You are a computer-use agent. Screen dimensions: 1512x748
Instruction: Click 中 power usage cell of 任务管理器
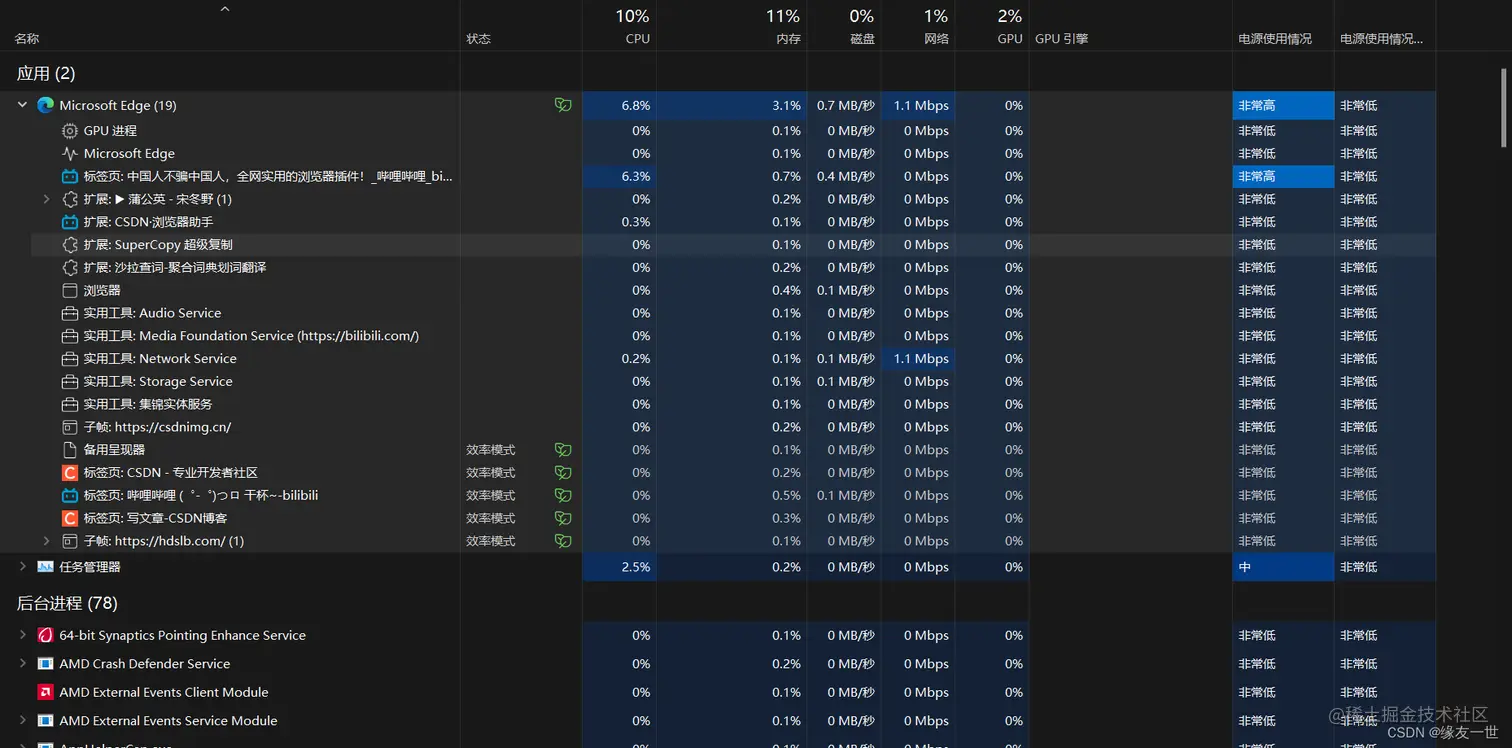[x=1283, y=567]
